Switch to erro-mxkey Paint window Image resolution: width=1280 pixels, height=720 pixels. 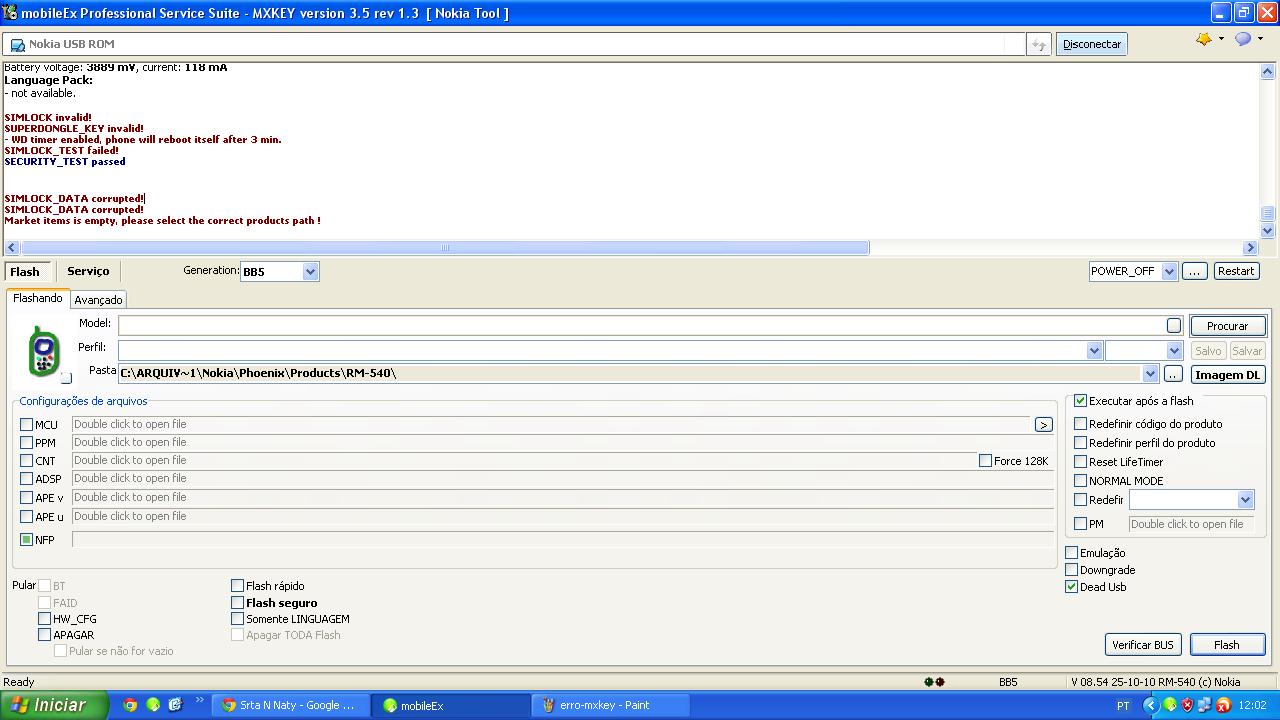click(611, 705)
